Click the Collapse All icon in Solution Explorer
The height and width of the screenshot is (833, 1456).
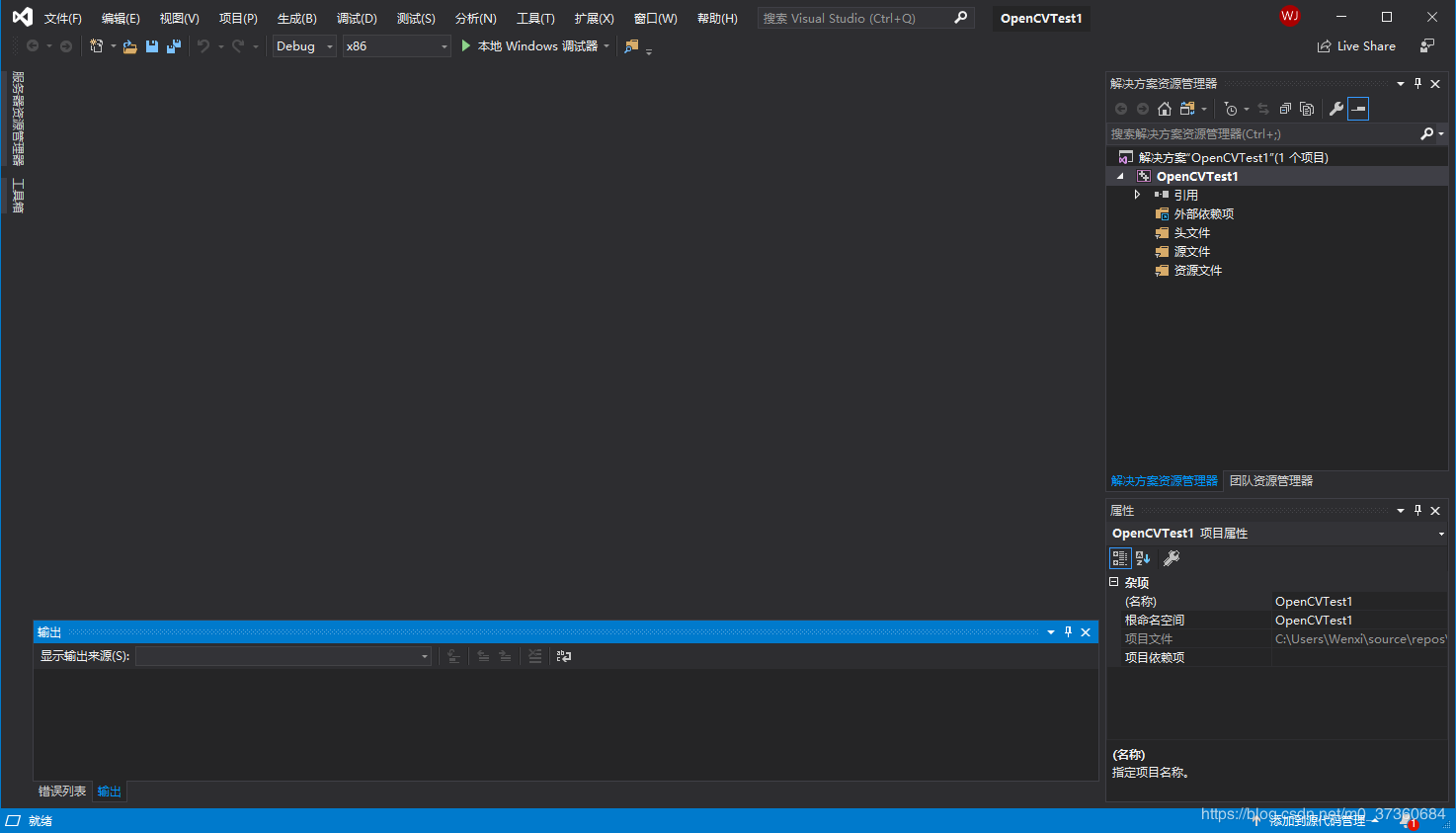[x=1285, y=109]
